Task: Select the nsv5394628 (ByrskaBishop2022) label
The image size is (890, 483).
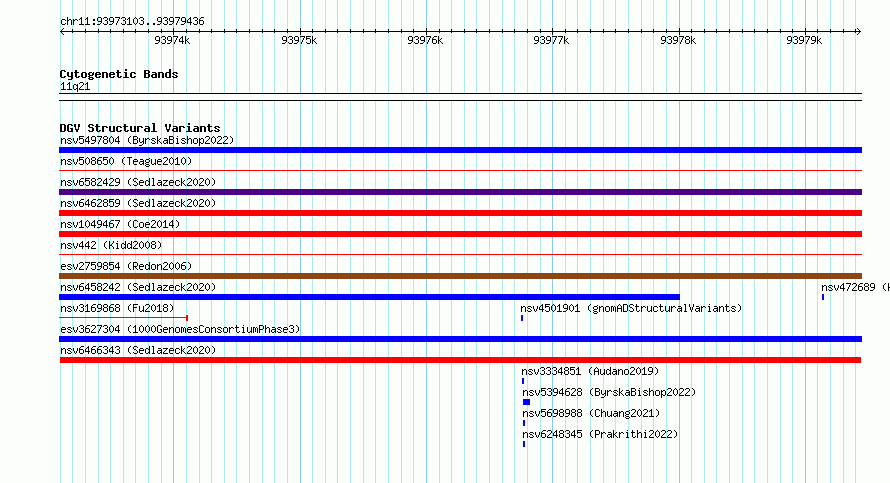Action: pos(609,392)
